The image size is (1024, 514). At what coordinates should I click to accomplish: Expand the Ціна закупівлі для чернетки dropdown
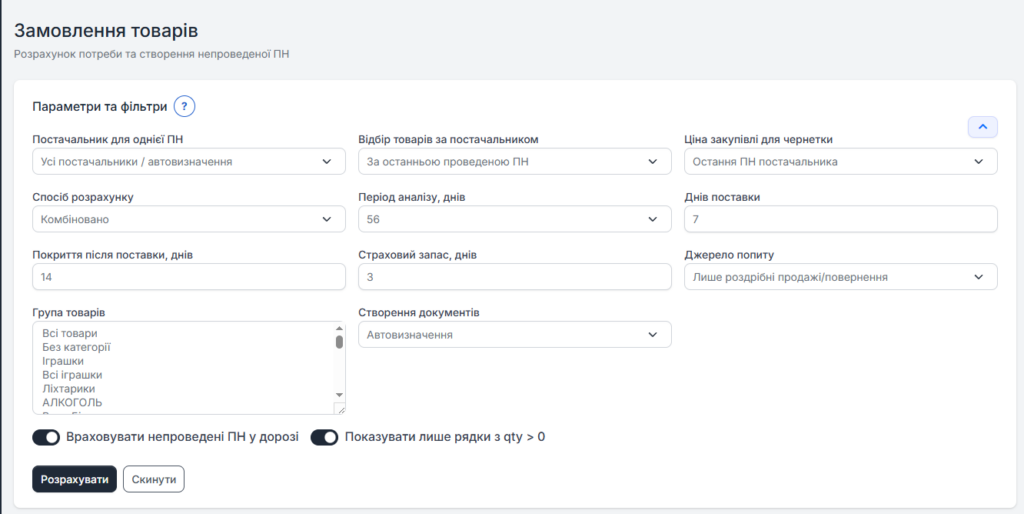[x=840, y=161]
